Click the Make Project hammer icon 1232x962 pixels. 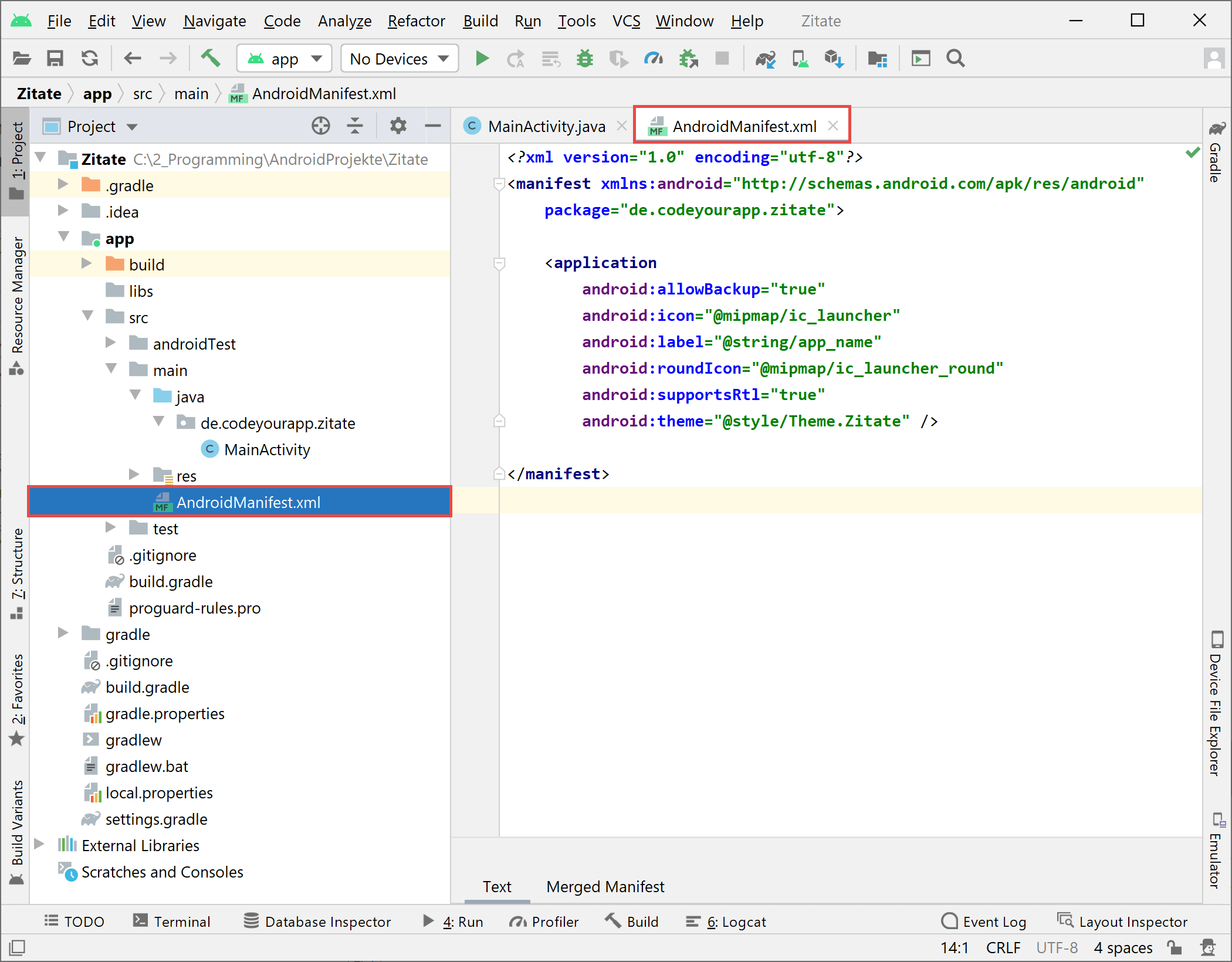(210, 59)
